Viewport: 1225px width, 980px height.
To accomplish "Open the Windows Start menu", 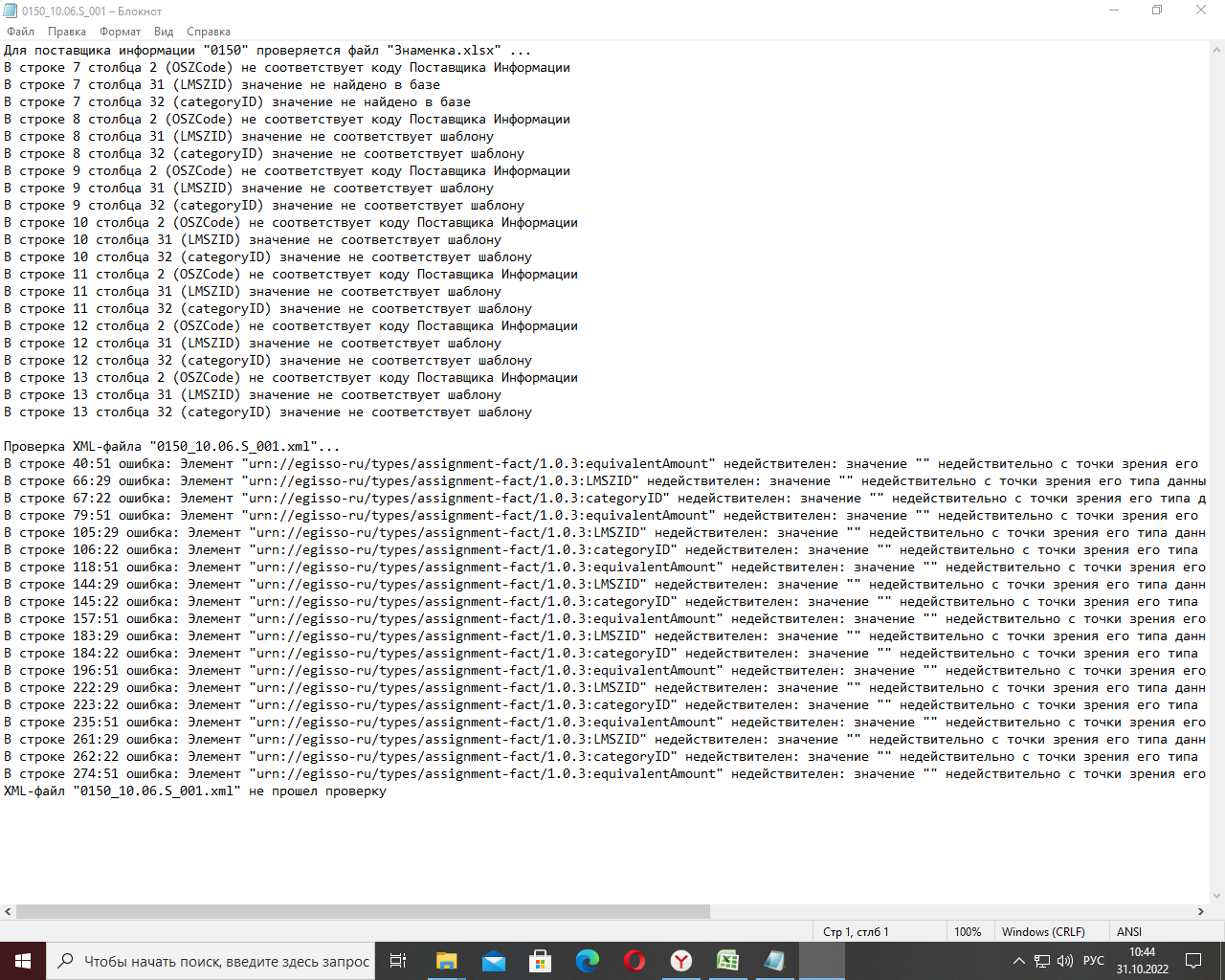I will 23,961.
